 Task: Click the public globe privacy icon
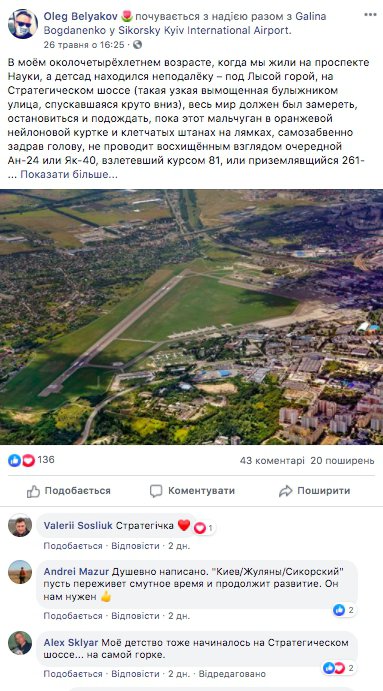(137, 45)
